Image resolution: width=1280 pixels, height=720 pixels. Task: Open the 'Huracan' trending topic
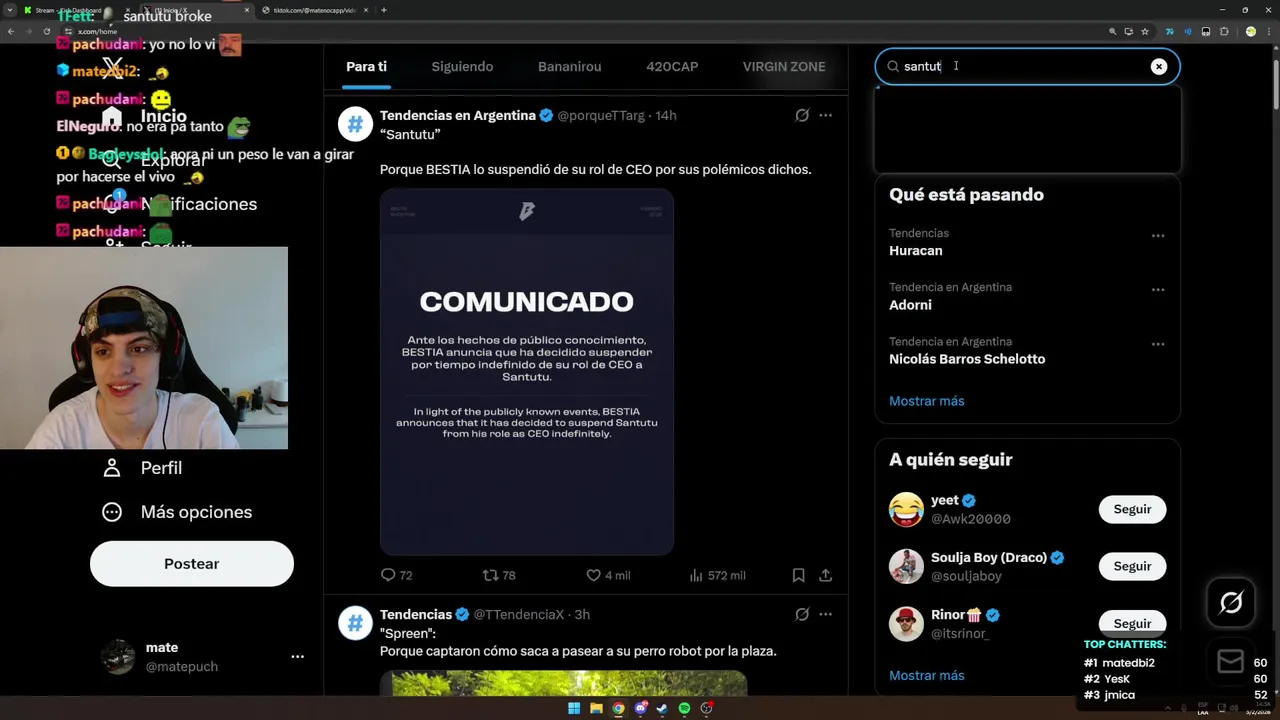click(915, 251)
